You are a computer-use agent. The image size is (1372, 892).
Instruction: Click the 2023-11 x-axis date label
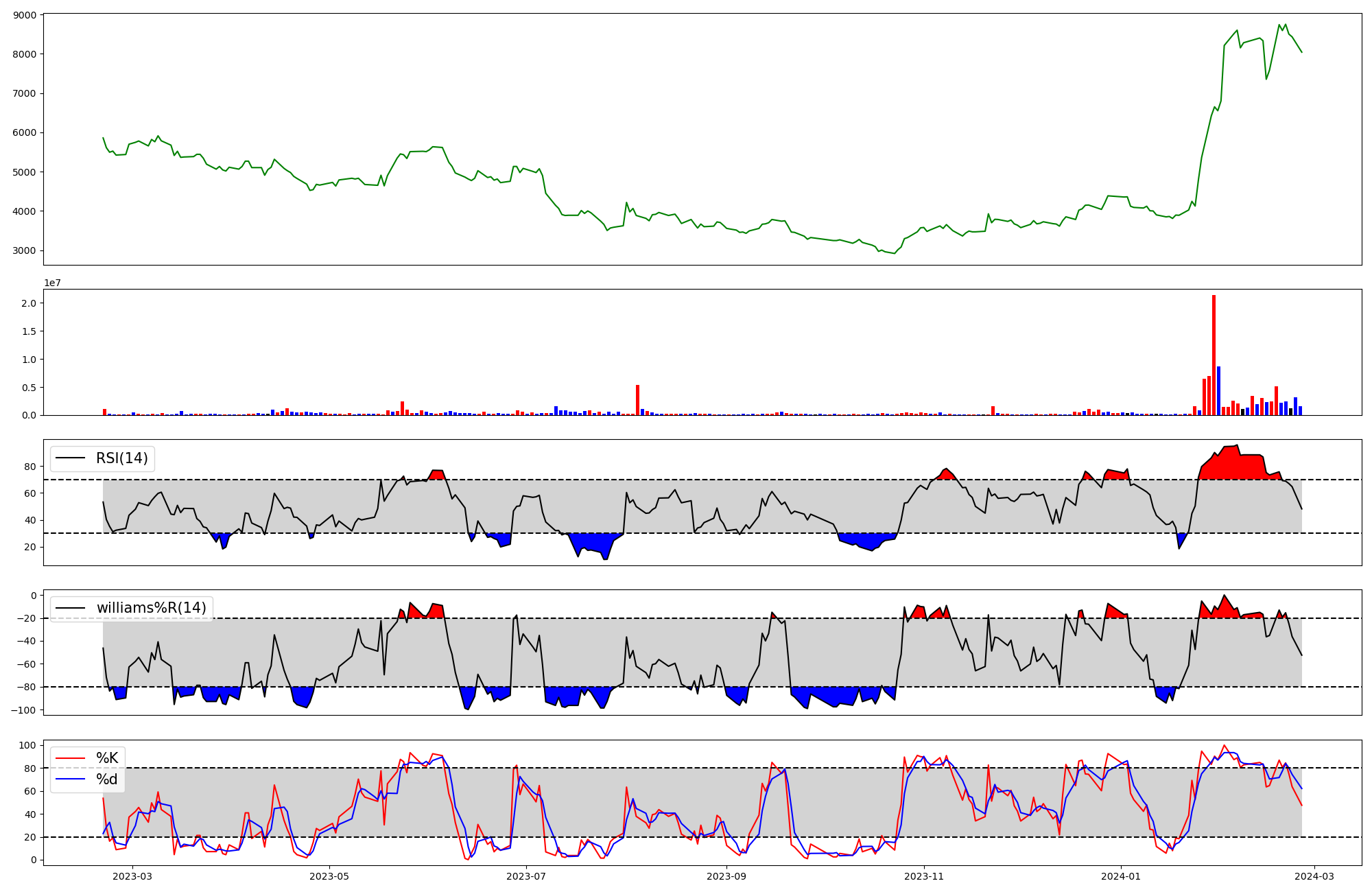(924, 876)
